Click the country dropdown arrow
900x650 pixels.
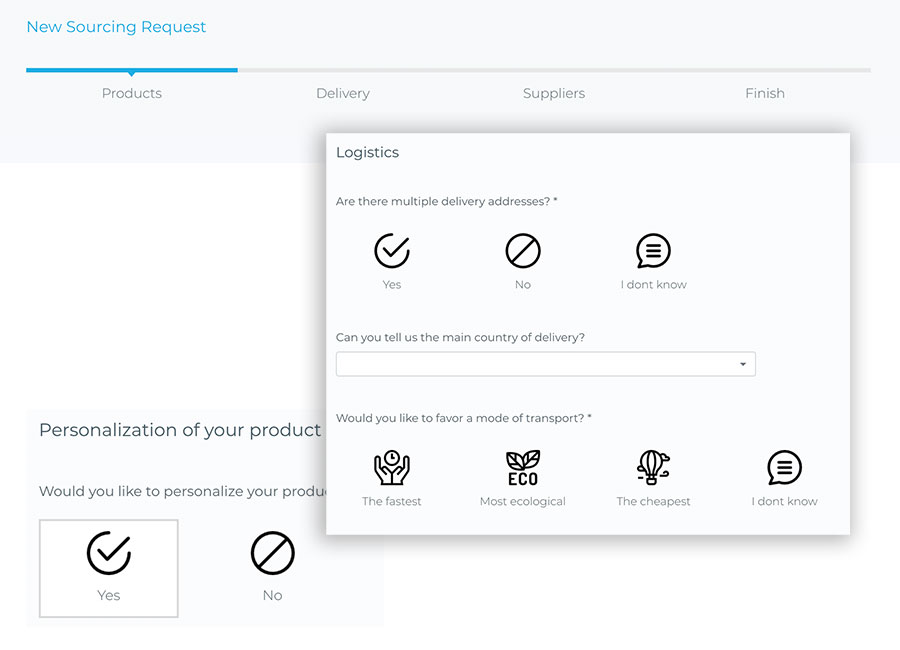(x=743, y=364)
